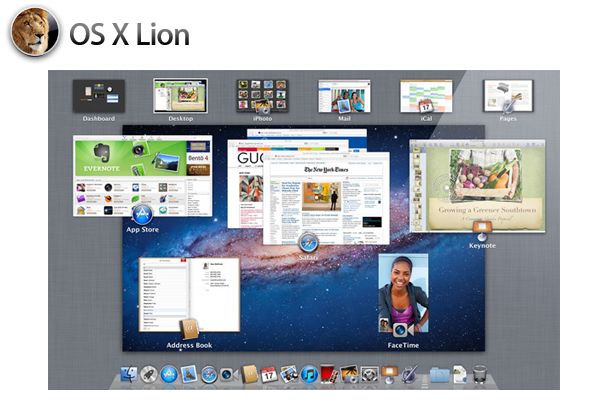Click the App Store badge icon below its window
The width and height of the screenshot is (606, 404).
click(x=143, y=215)
